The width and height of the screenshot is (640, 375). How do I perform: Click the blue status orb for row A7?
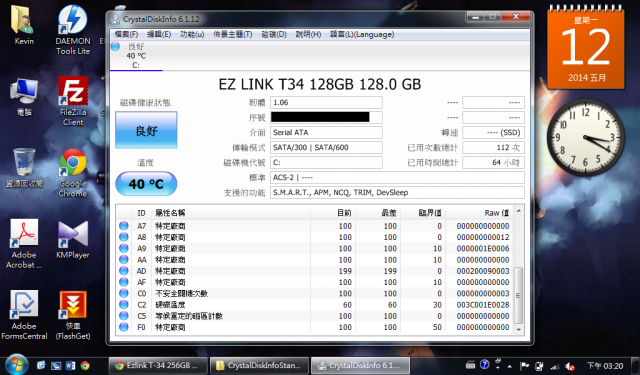click(x=124, y=226)
